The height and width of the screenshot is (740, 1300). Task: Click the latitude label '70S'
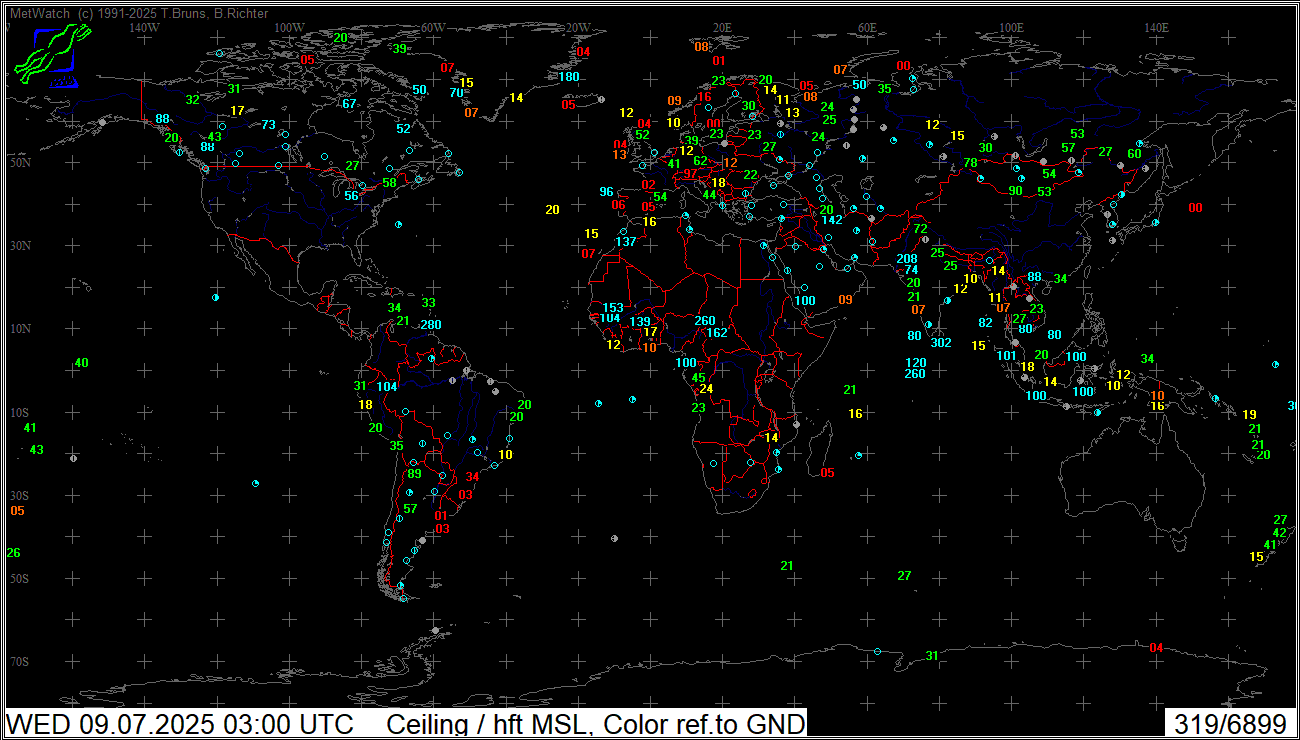pyautogui.click(x=19, y=662)
